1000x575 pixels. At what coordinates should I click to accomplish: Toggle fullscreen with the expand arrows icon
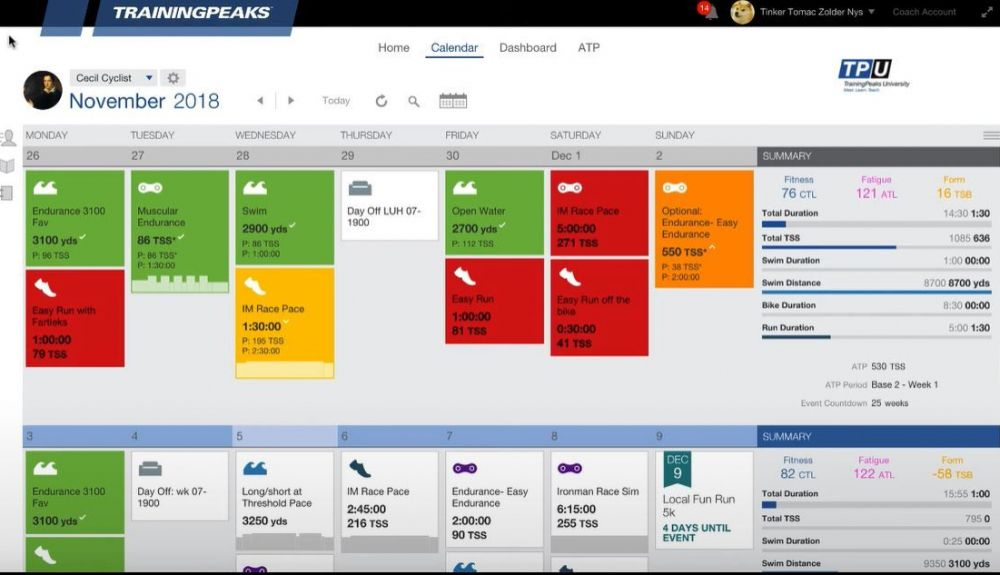(x=987, y=12)
